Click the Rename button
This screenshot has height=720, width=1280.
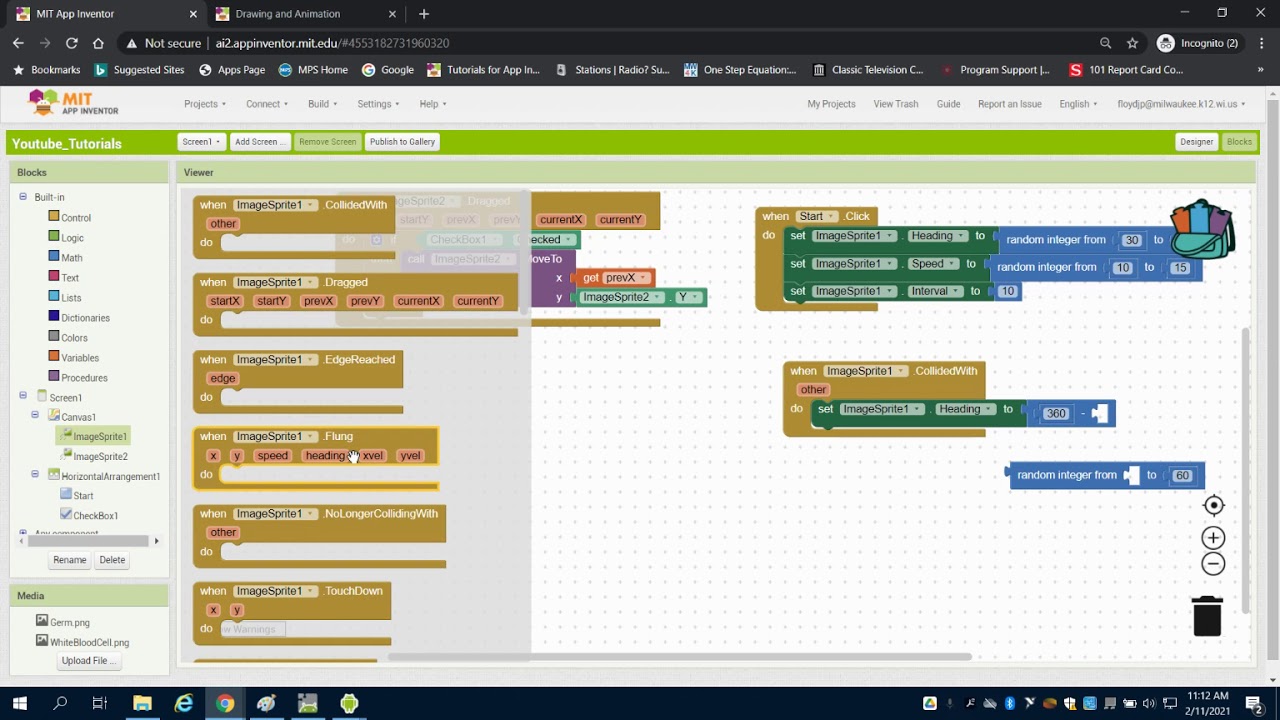tap(70, 560)
